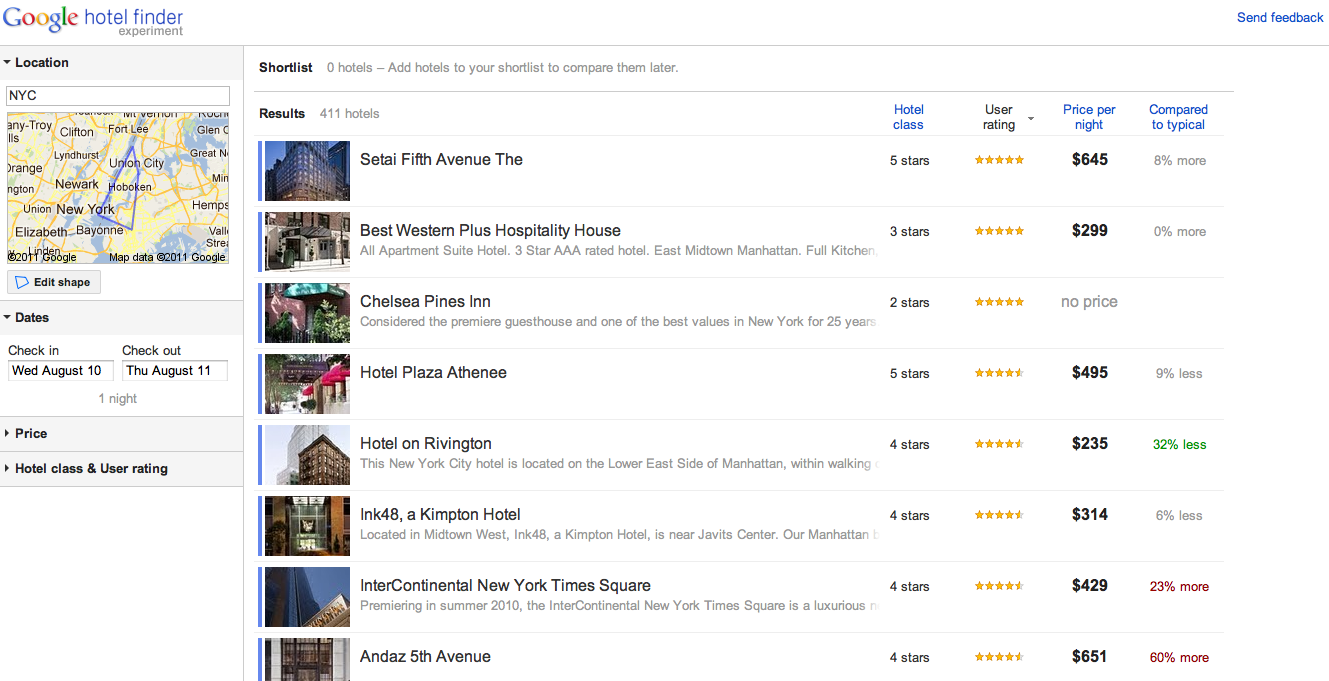Viewport: 1329px width, 681px height.
Task: Click the $429 InterContinental price
Action: (x=1089, y=585)
